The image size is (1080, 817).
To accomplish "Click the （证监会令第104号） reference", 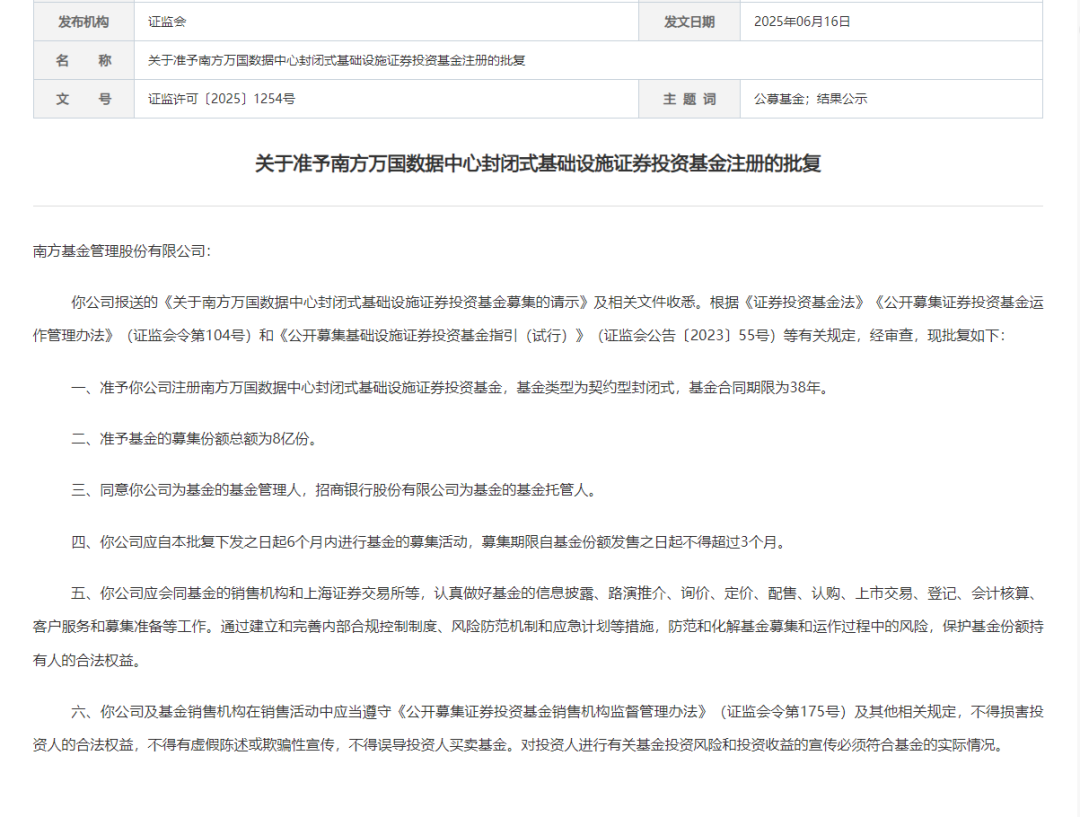I will (x=184, y=335).
